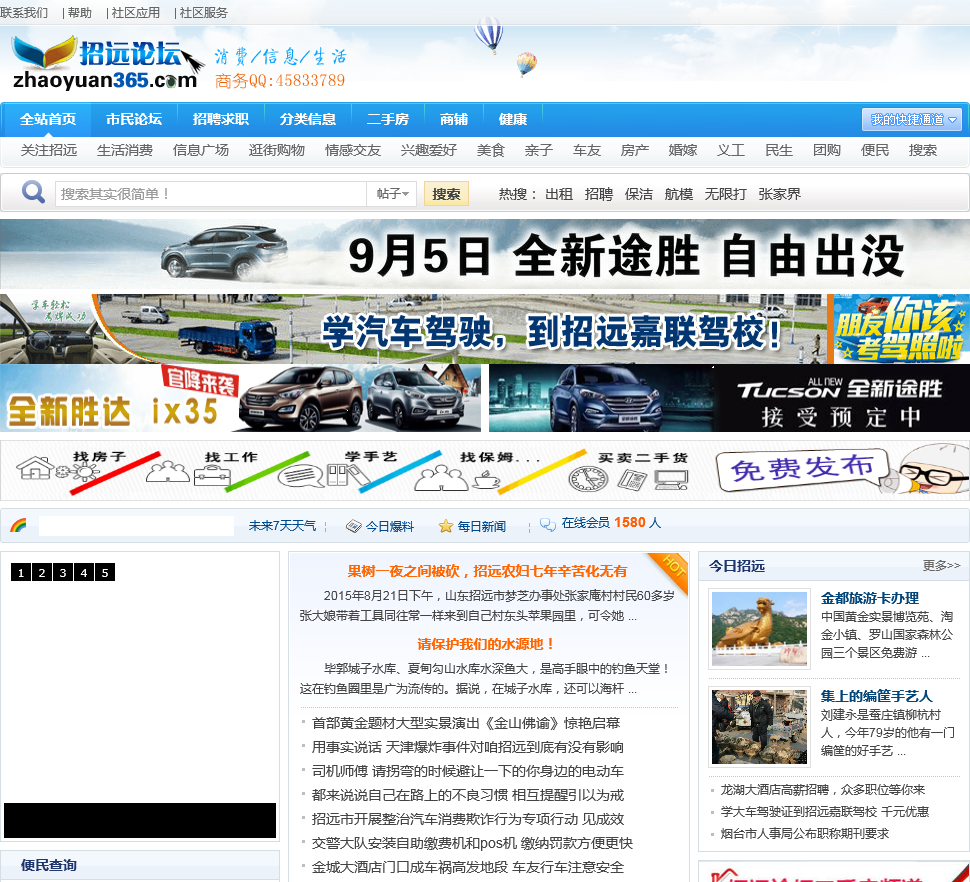
Task: Click the chat bubble icon beside 在线会员
Action: click(x=547, y=525)
